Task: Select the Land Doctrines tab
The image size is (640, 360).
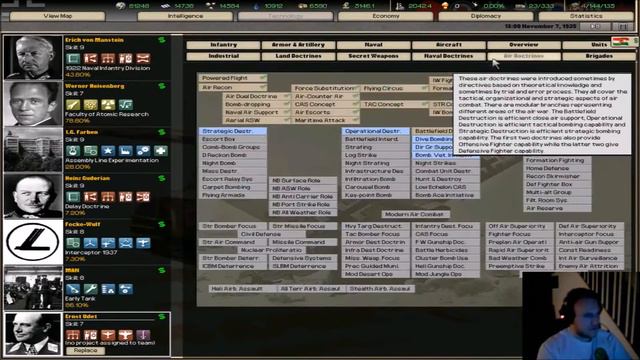Action: click(298, 56)
